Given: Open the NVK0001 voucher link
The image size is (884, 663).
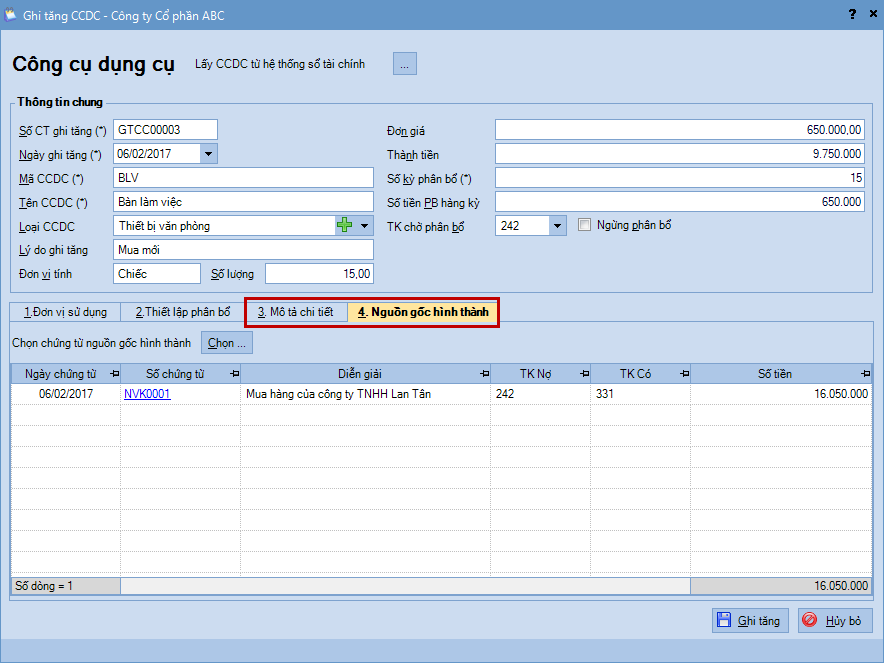Looking at the screenshot, I should [147, 394].
